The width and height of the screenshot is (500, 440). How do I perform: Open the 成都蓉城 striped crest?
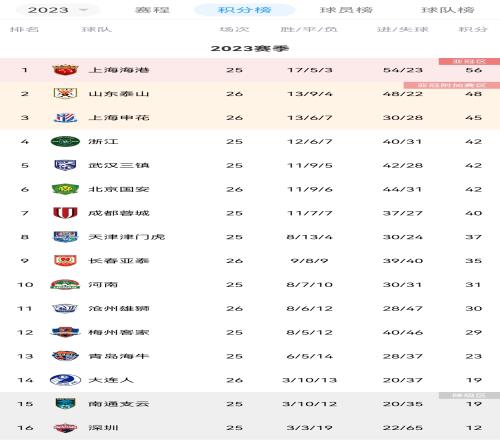(x=65, y=213)
